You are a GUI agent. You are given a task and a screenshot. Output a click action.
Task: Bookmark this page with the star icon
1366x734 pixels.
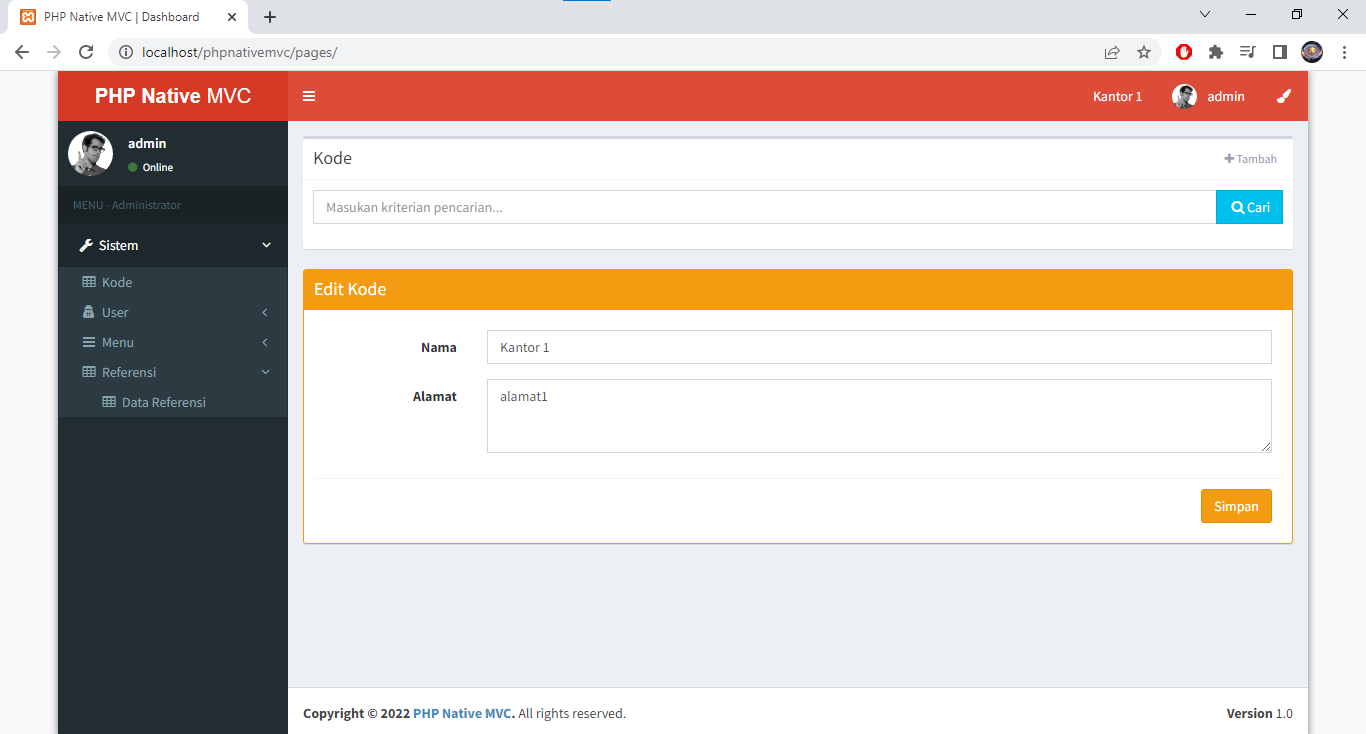tap(1144, 52)
